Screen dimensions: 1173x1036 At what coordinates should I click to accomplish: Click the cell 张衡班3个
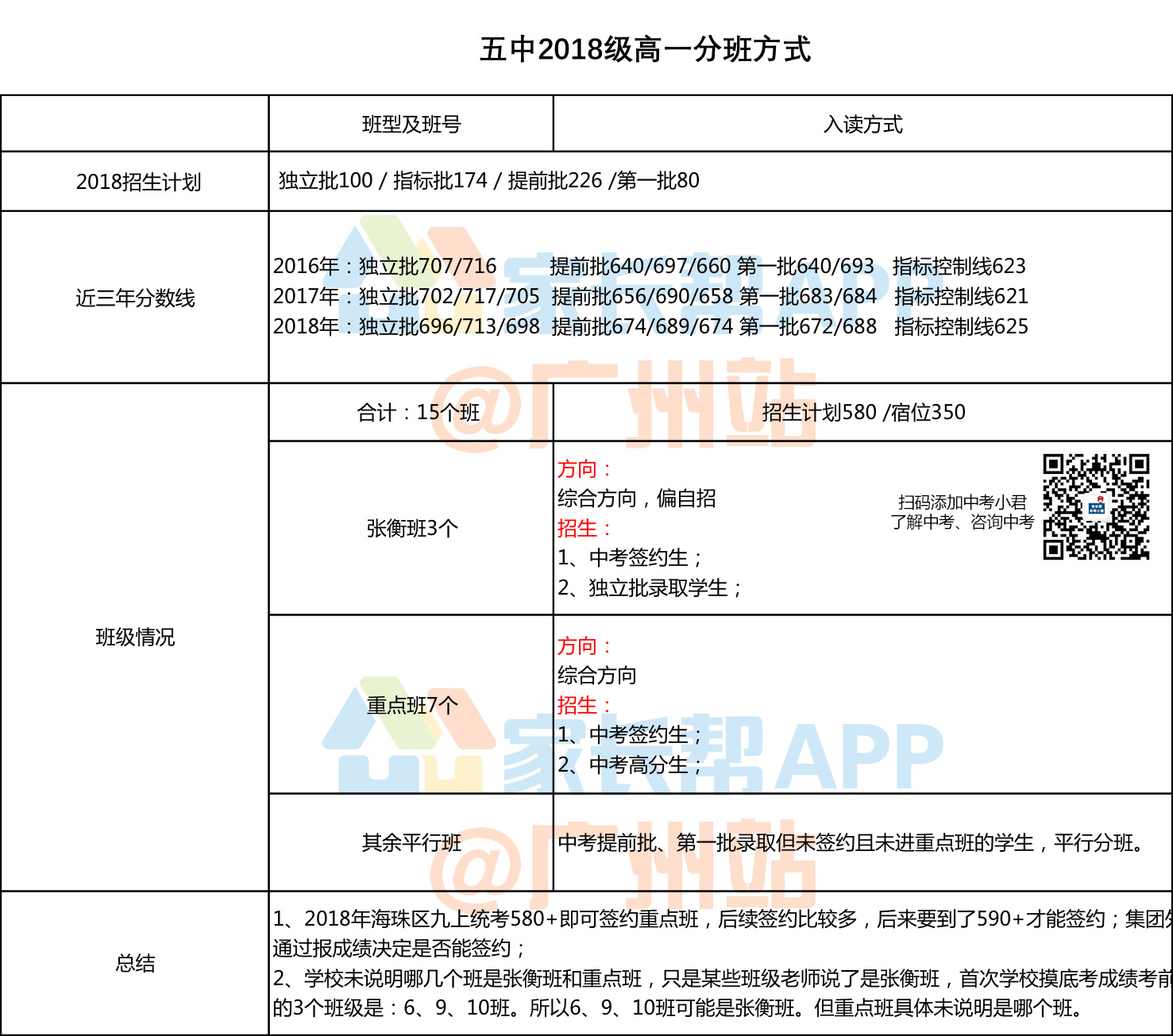(412, 528)
